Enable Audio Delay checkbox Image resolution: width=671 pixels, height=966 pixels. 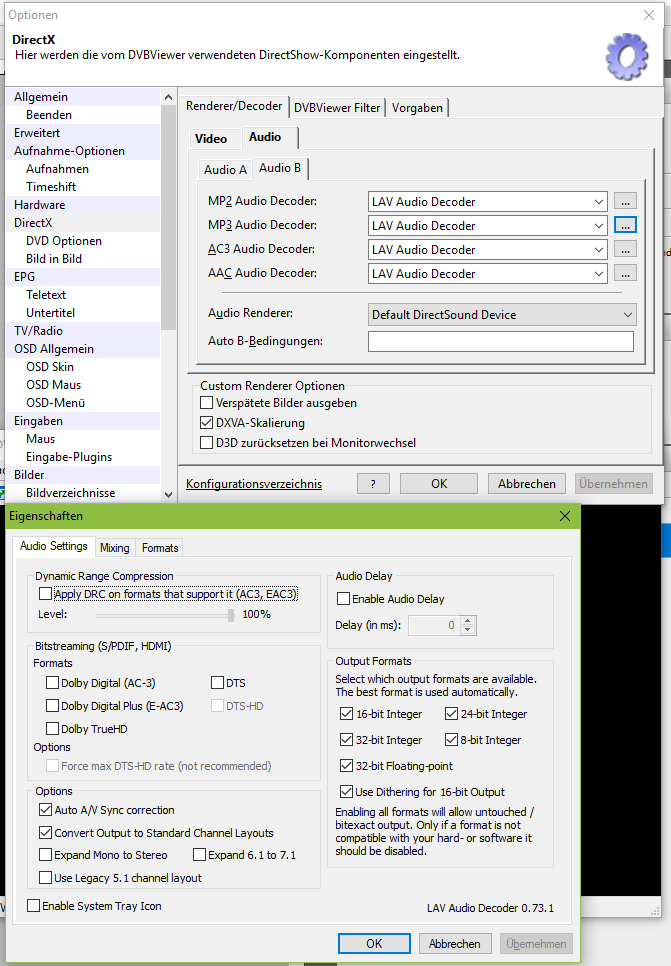pyautogui.click(x=343, y=599)
